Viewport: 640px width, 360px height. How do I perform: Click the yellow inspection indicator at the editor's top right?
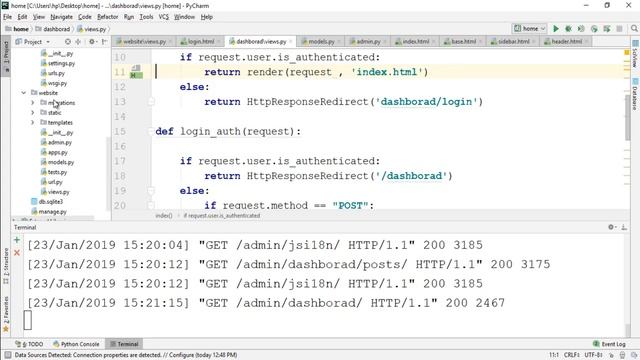coord(627,52)
